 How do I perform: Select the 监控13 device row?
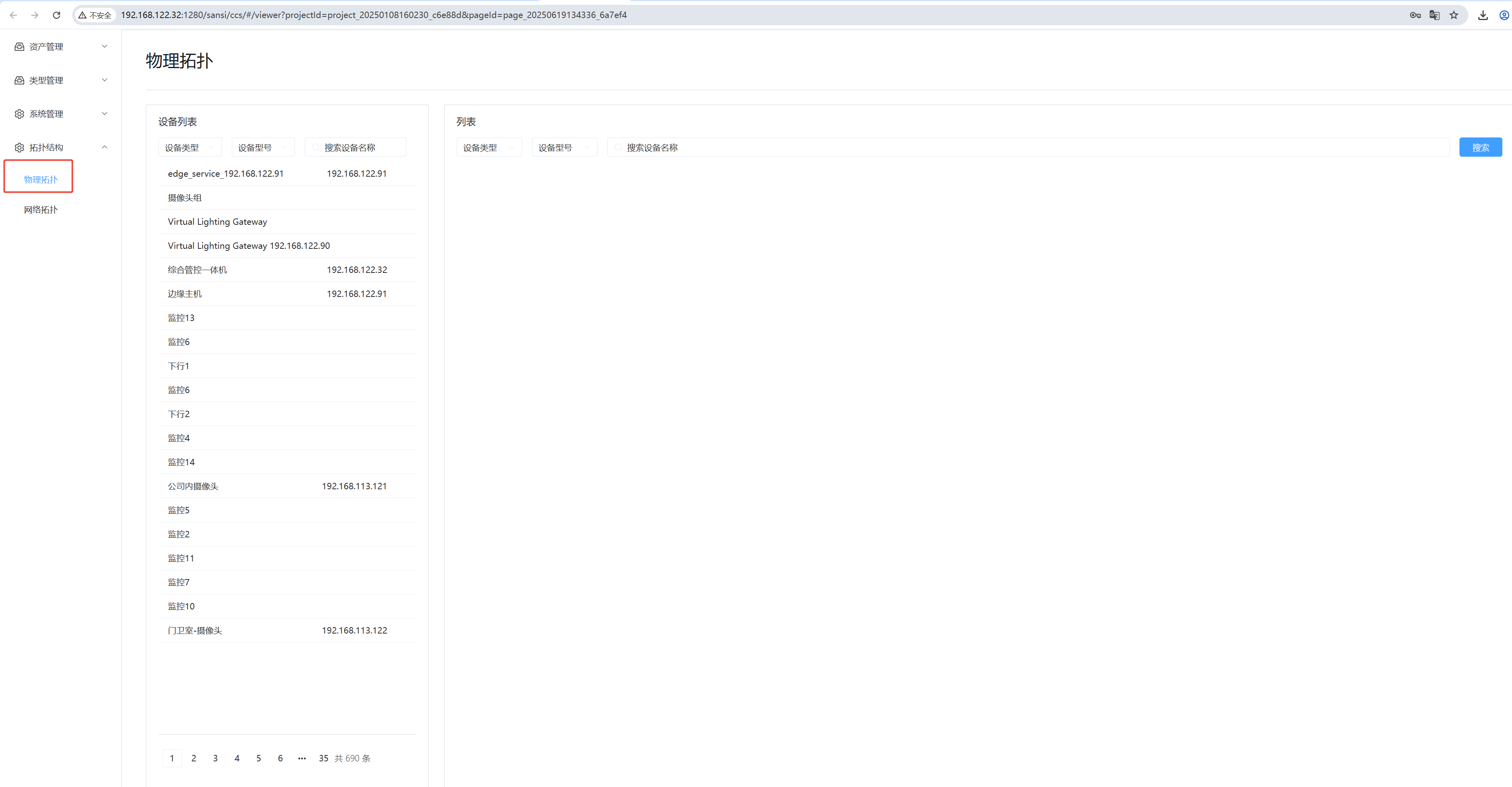coord(287,317)
